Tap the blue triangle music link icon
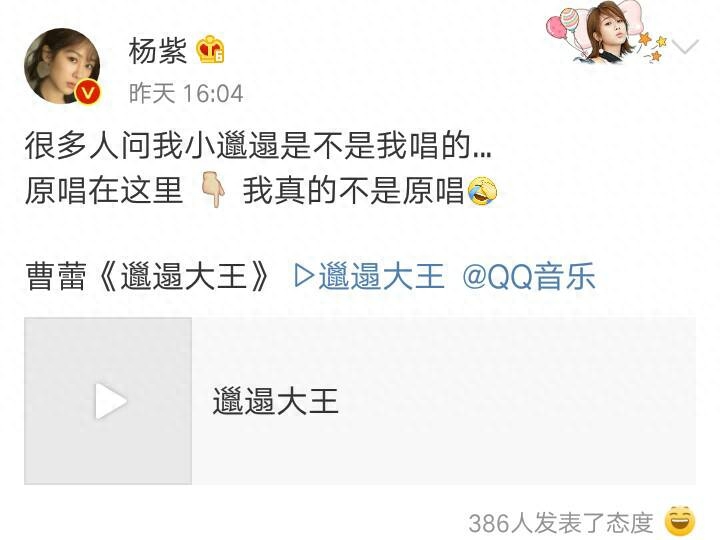 (304, 276)
